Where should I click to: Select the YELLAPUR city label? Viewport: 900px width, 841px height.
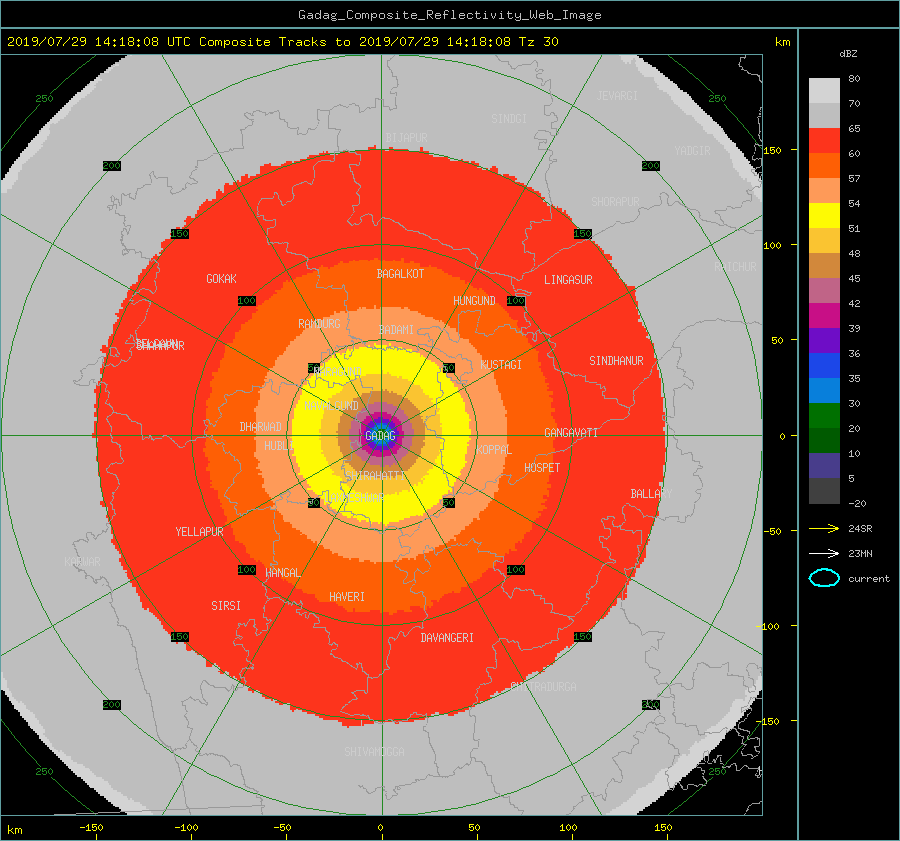coord(199,532)
